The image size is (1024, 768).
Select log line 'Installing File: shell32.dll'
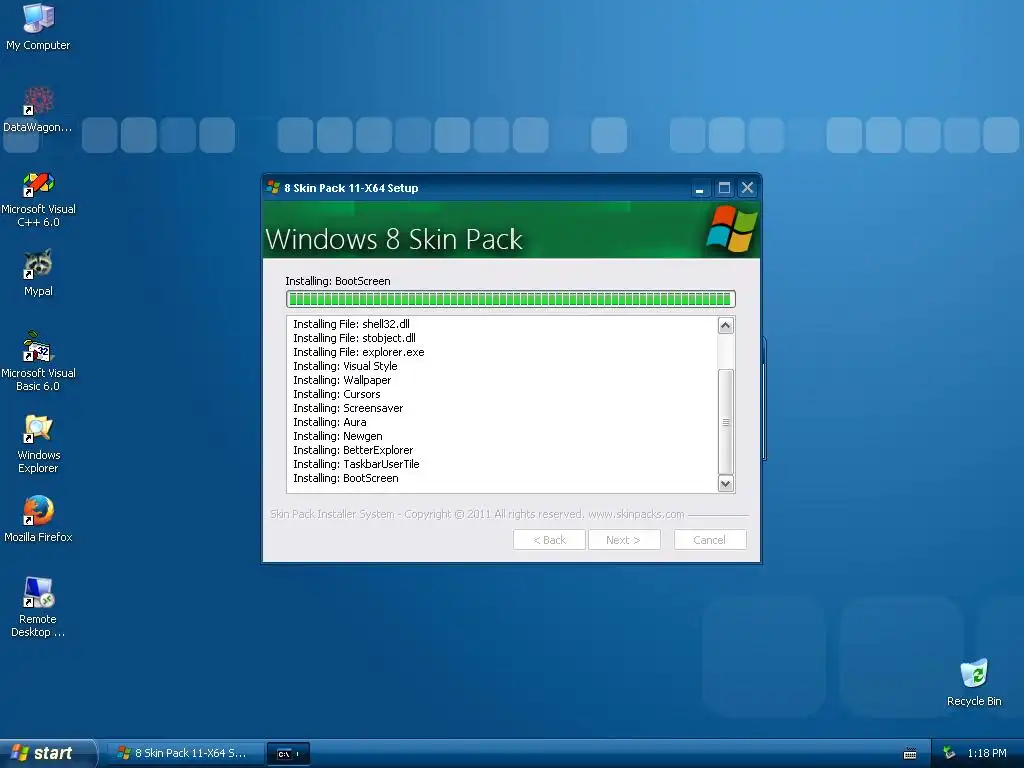point(351,324)
